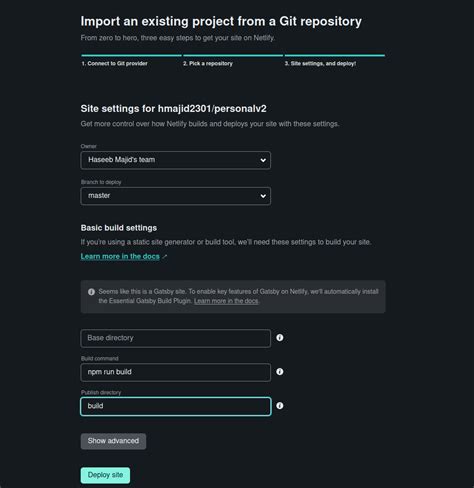Open Learn more in the docs link
Image resolution: width=474 pixels, height=488 pixels.
(120, 256)
